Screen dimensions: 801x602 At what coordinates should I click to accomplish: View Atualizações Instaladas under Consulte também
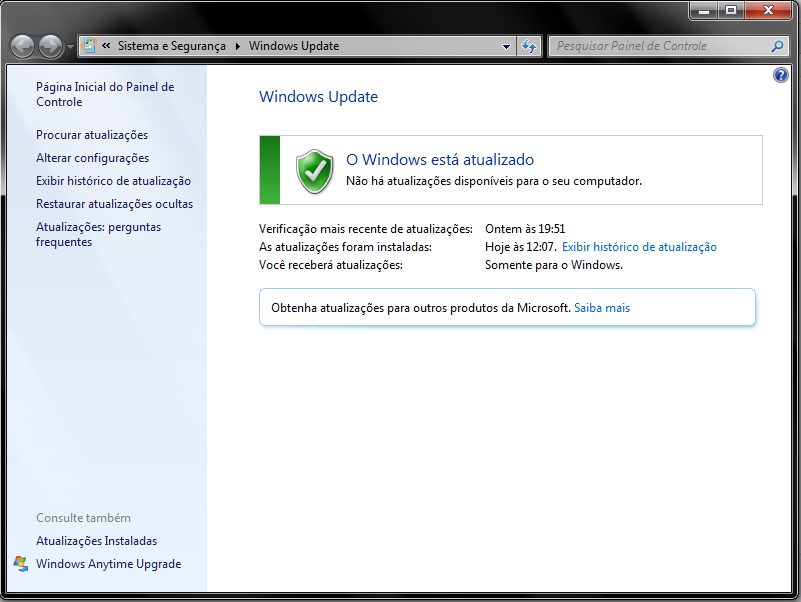(96, 541)
